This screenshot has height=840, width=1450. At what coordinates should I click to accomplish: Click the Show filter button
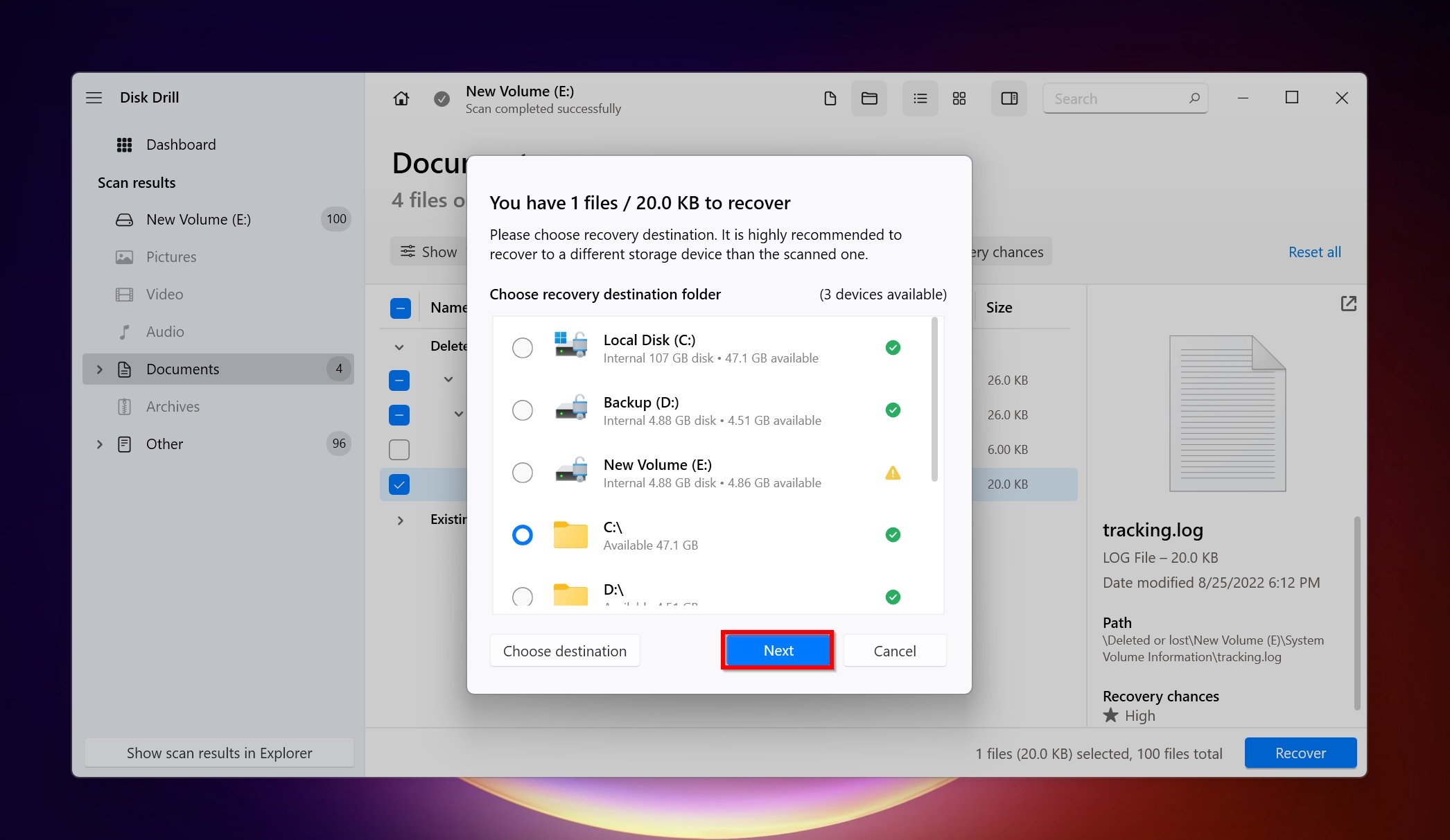point(429,252)
